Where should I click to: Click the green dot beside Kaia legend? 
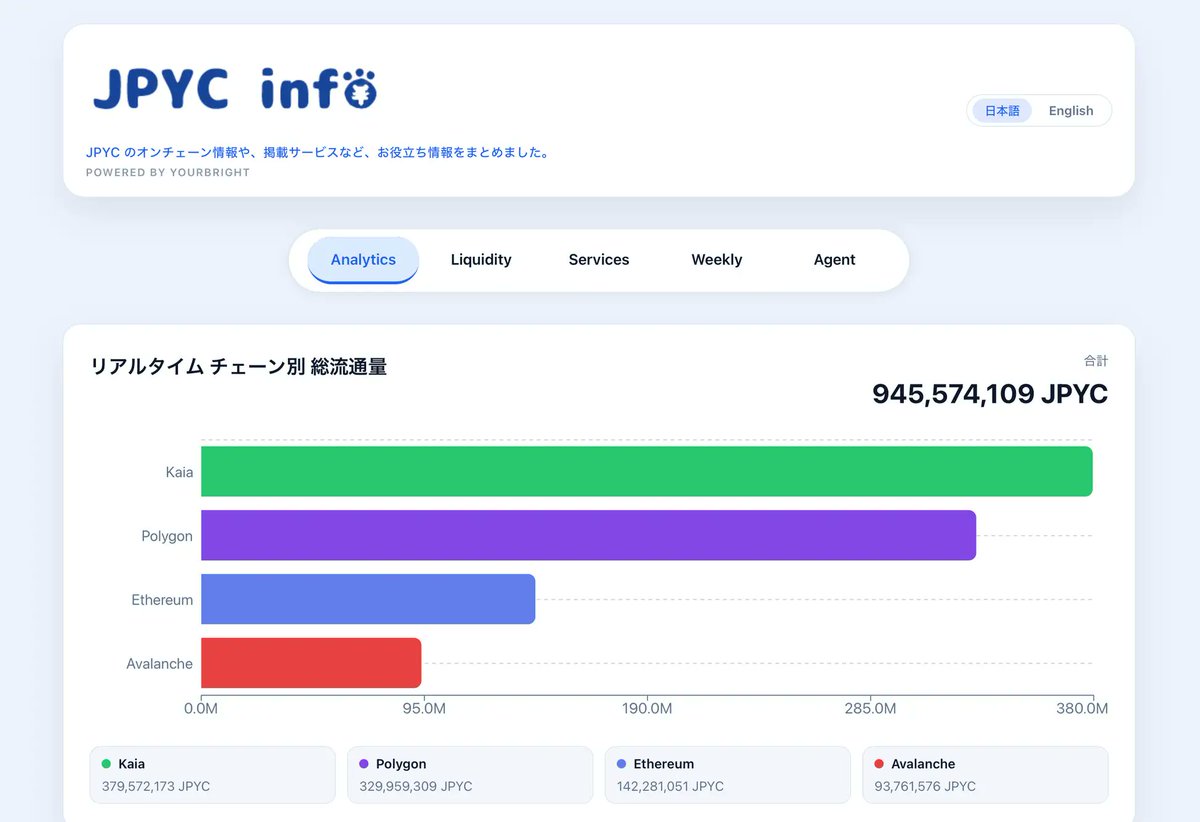coord(106,764)
